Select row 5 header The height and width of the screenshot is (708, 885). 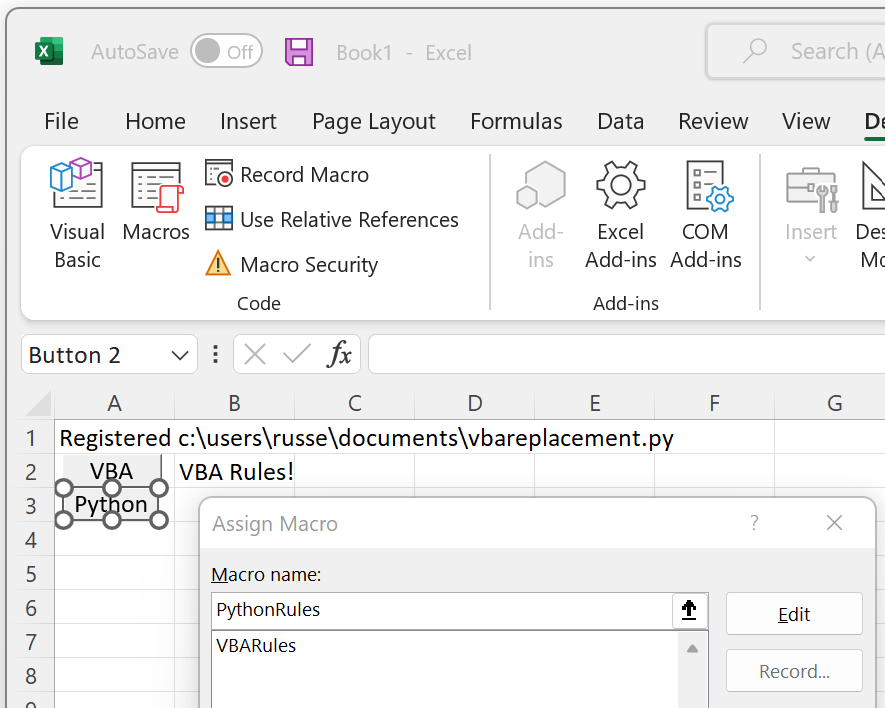30,574
